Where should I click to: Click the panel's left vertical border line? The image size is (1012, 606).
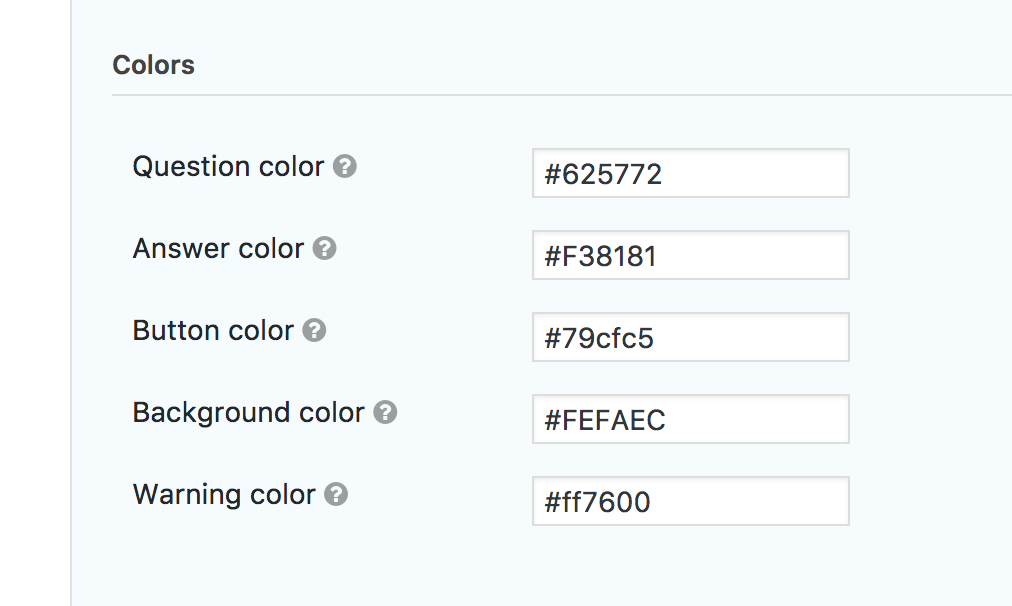(x=72, y=300)
